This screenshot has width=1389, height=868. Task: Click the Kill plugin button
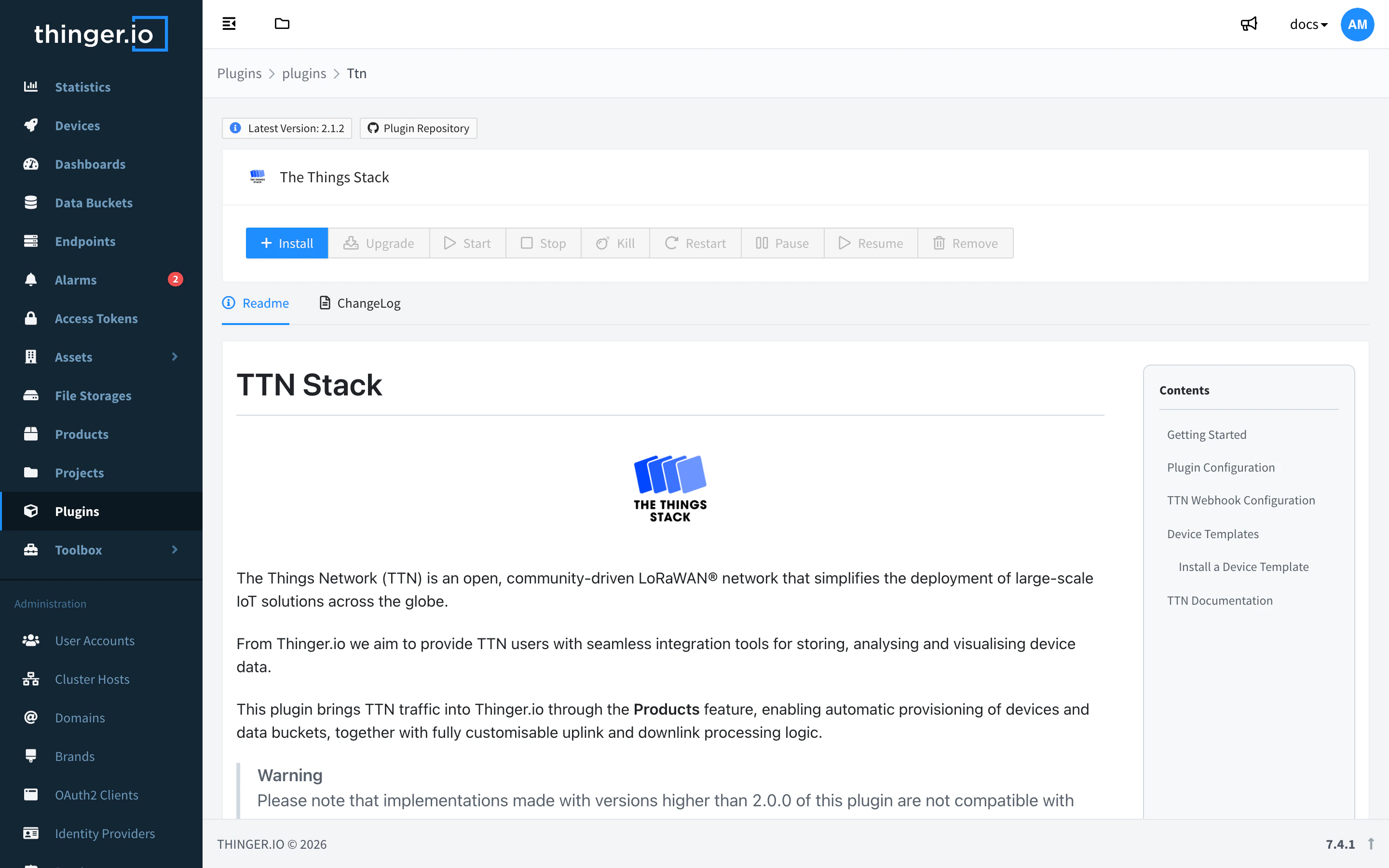(x=615, y=243)
